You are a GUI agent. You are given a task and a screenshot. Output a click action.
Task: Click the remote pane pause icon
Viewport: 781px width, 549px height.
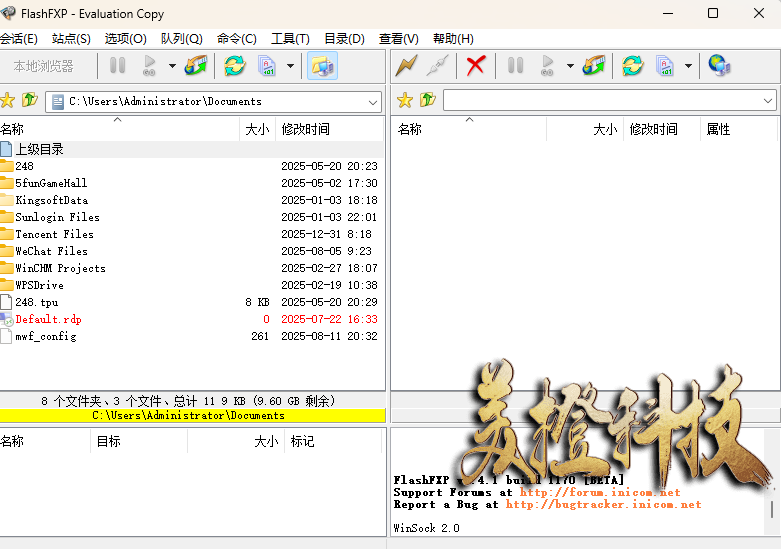click(x=516, y=65)
